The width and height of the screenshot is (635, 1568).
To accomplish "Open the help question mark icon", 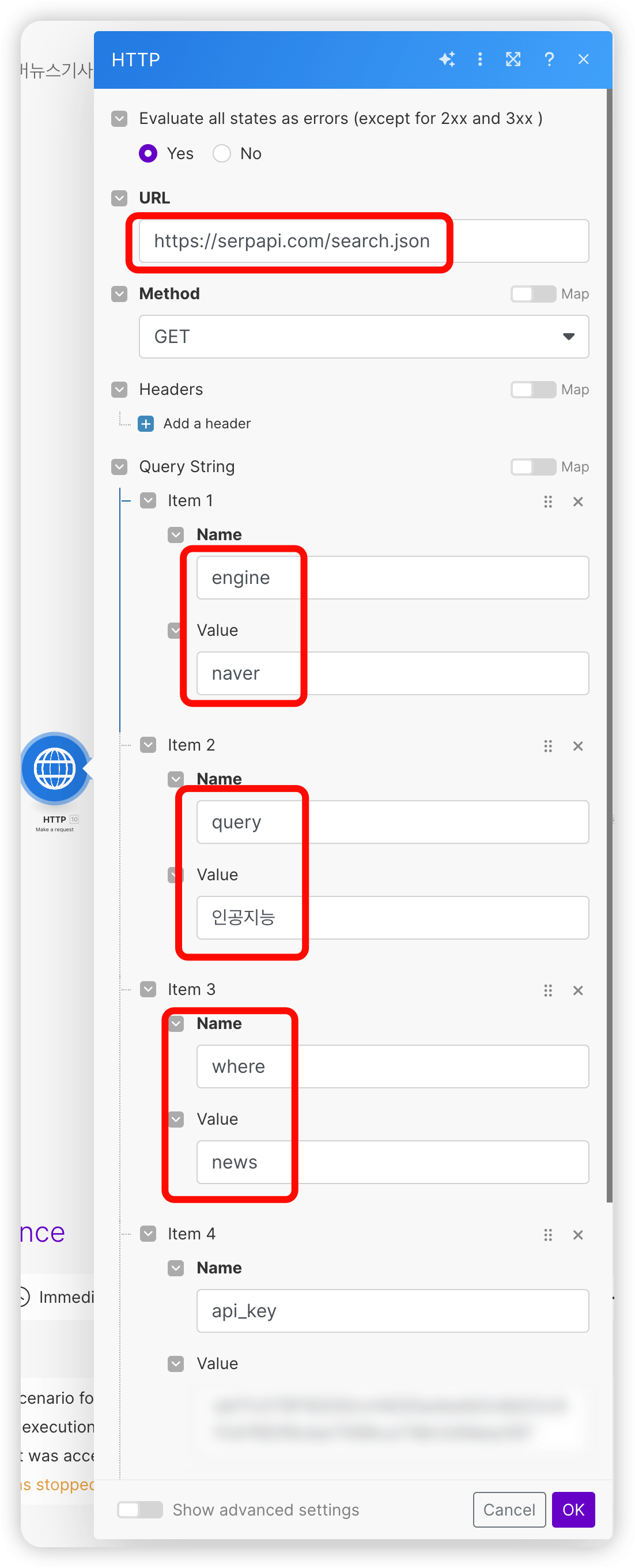I will tap(549, 59).
